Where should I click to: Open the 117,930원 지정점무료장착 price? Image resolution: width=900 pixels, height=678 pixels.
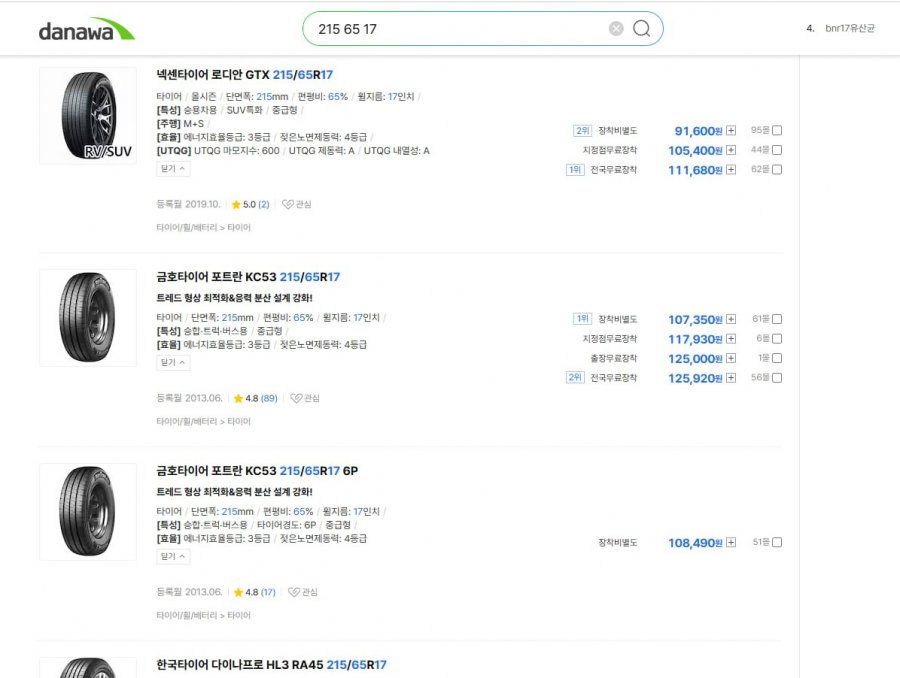tap(695, 339)
